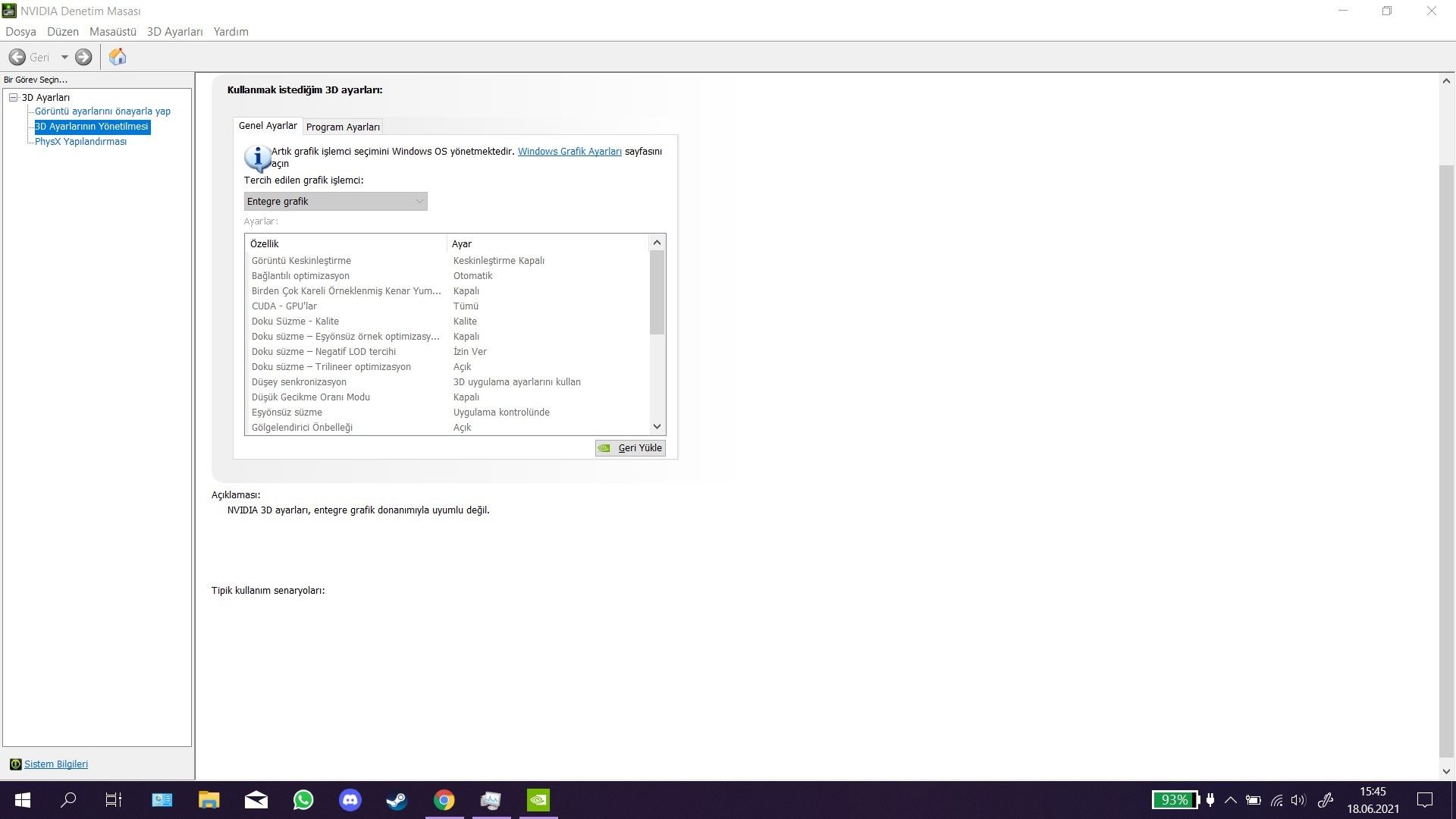This screenshot has height=819, width=1456.
Task: Select PhysX Yapılandırması in the task tree
Action: click(80, 142)
